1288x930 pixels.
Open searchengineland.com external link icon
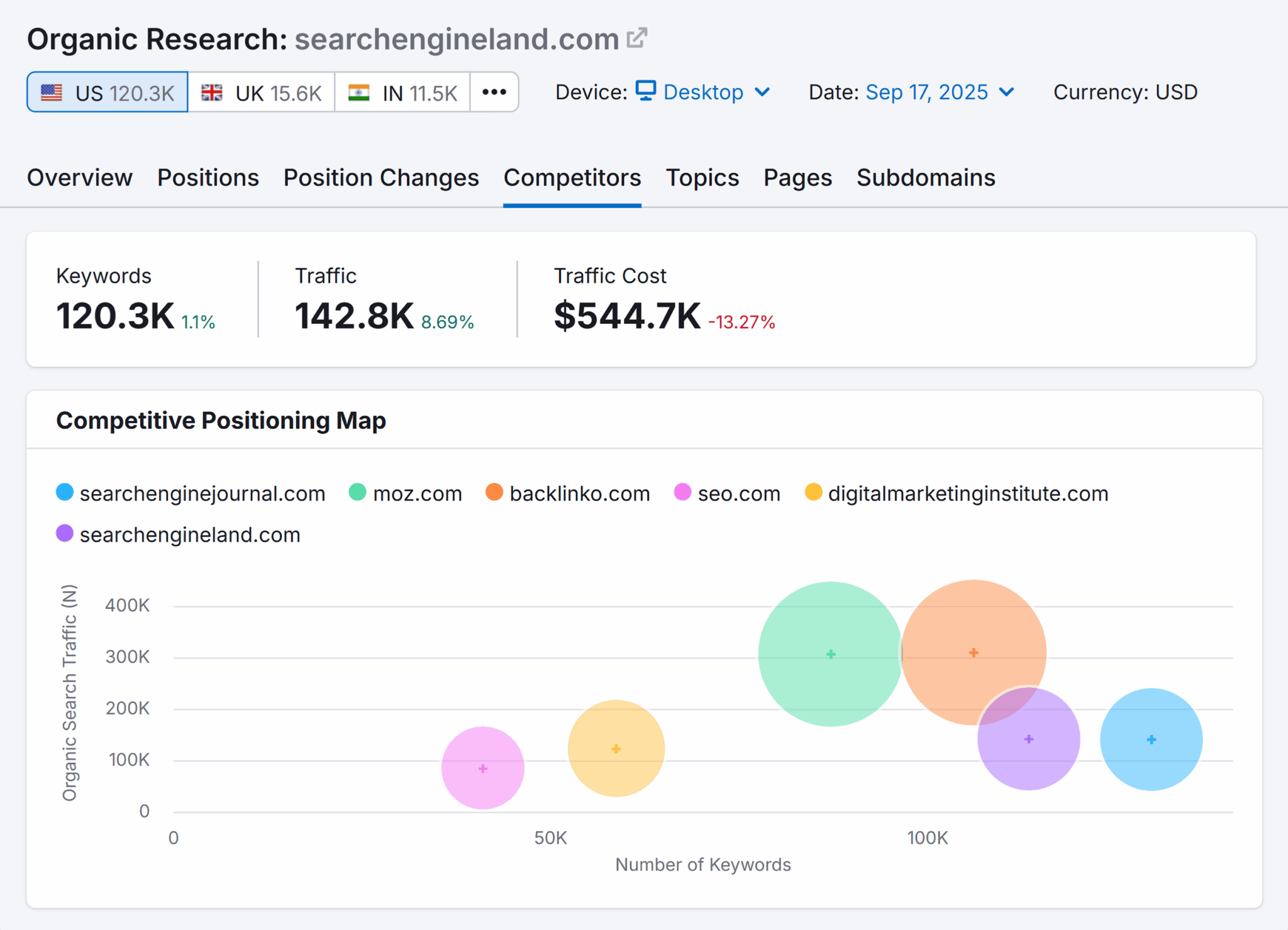click(x=636, y=38)
